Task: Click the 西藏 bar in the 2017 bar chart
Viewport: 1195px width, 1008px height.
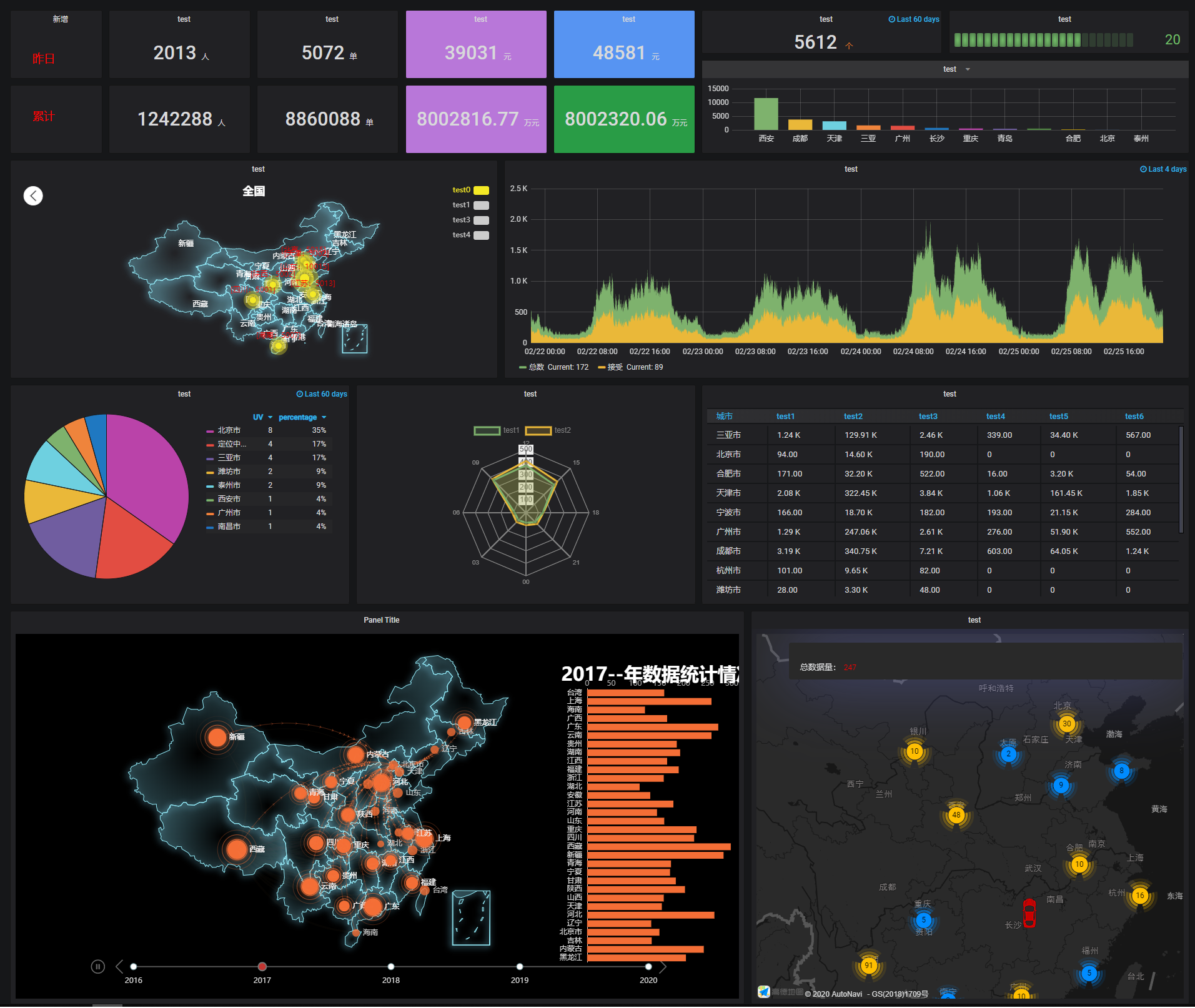Action: pos(658,847)
